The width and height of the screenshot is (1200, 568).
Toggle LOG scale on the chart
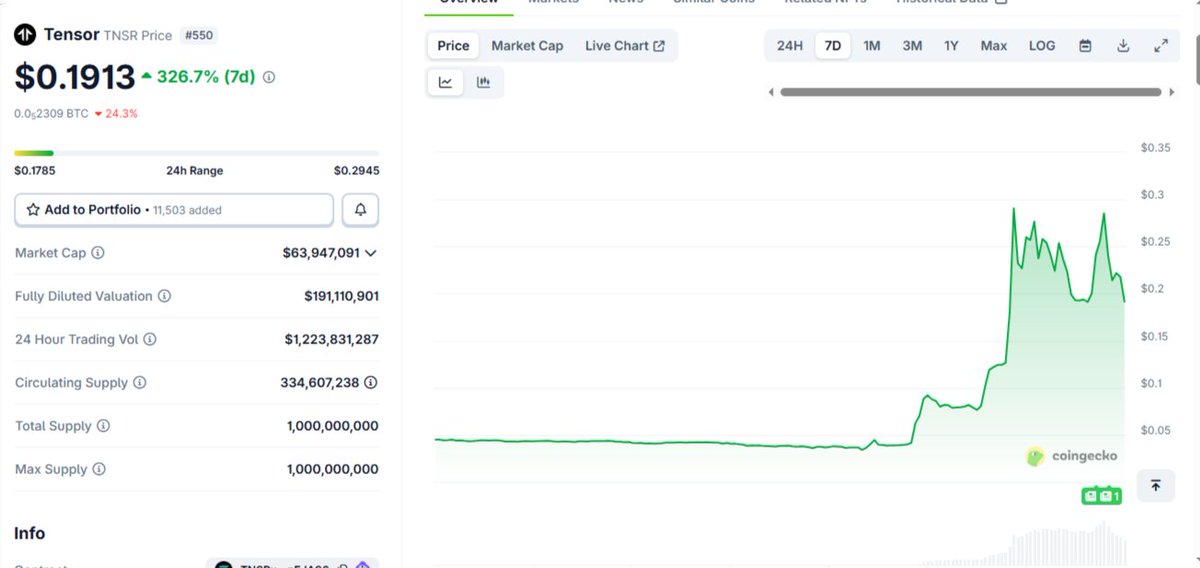tap(1042, 46)
